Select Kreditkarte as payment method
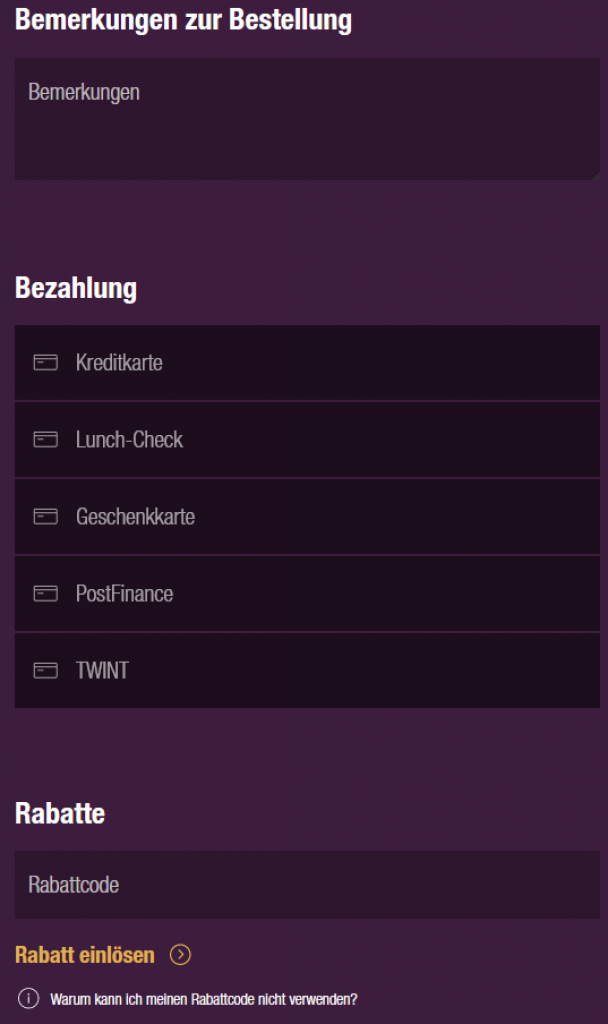 306,363
